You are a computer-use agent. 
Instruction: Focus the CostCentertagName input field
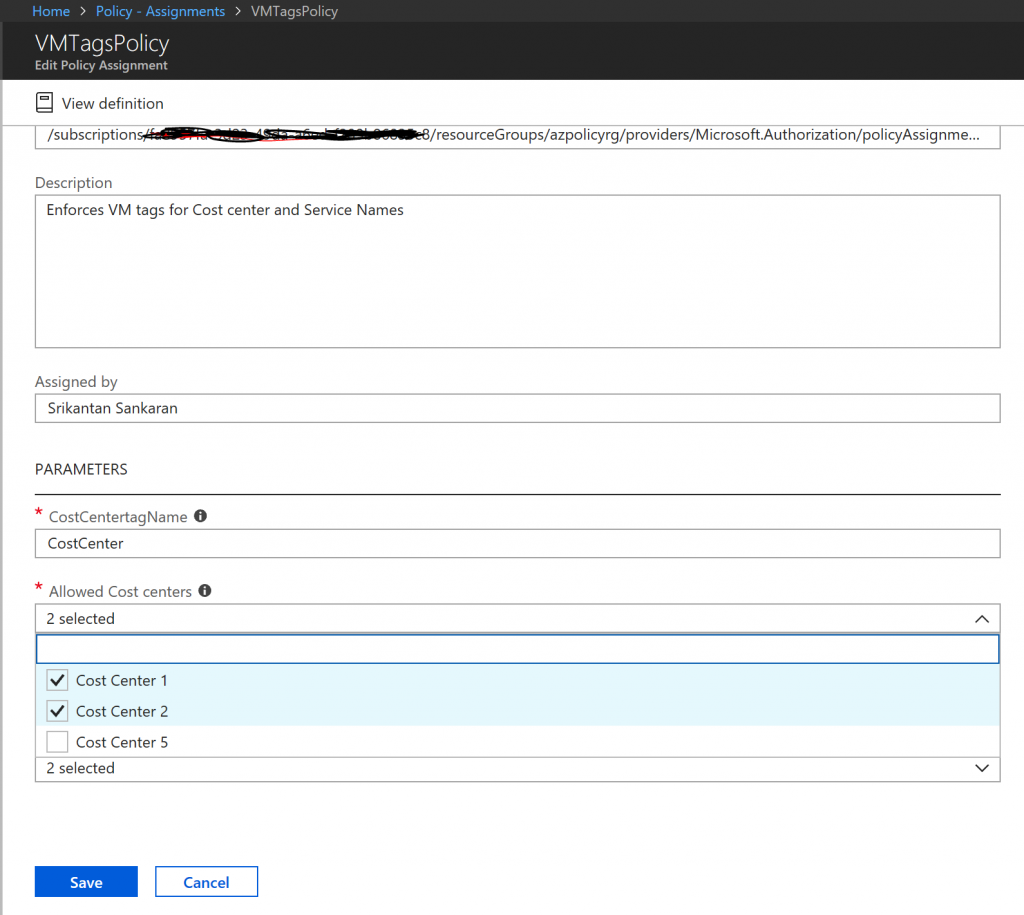pos(517,544)
